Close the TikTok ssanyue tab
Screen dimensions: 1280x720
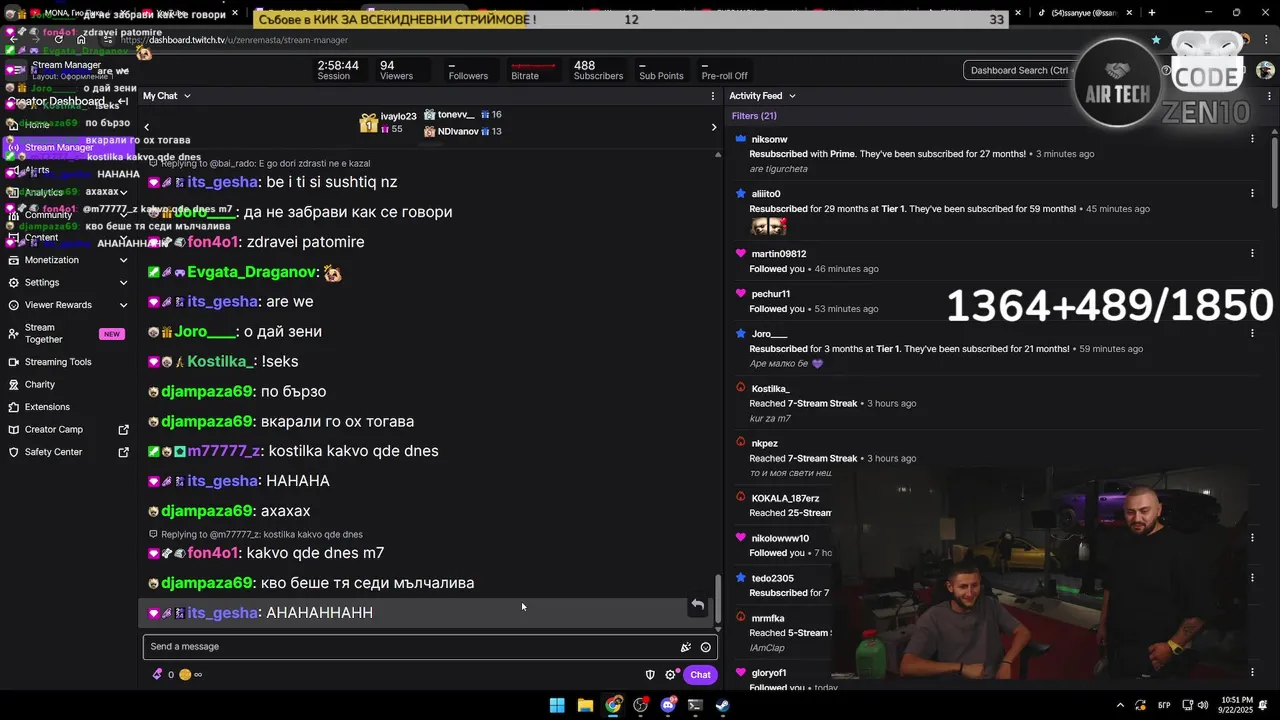[1130, 13]
